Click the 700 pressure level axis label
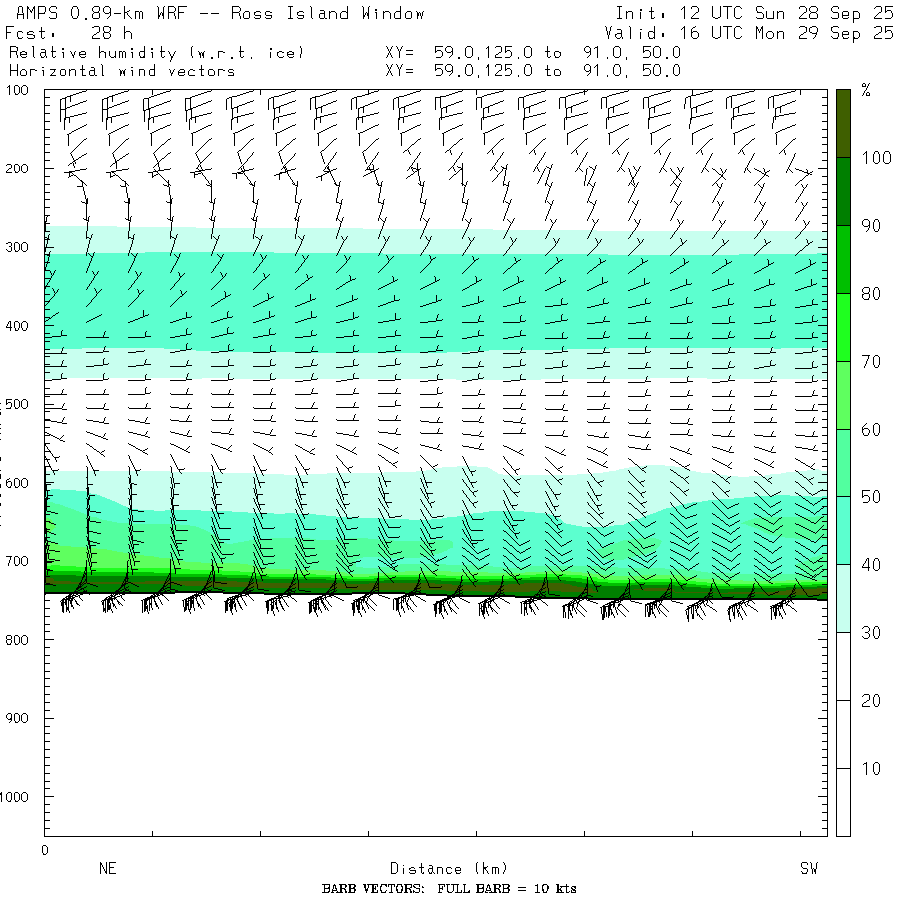Image resolution: width=900 pixels, height=900 pixels. pos(17,561)
